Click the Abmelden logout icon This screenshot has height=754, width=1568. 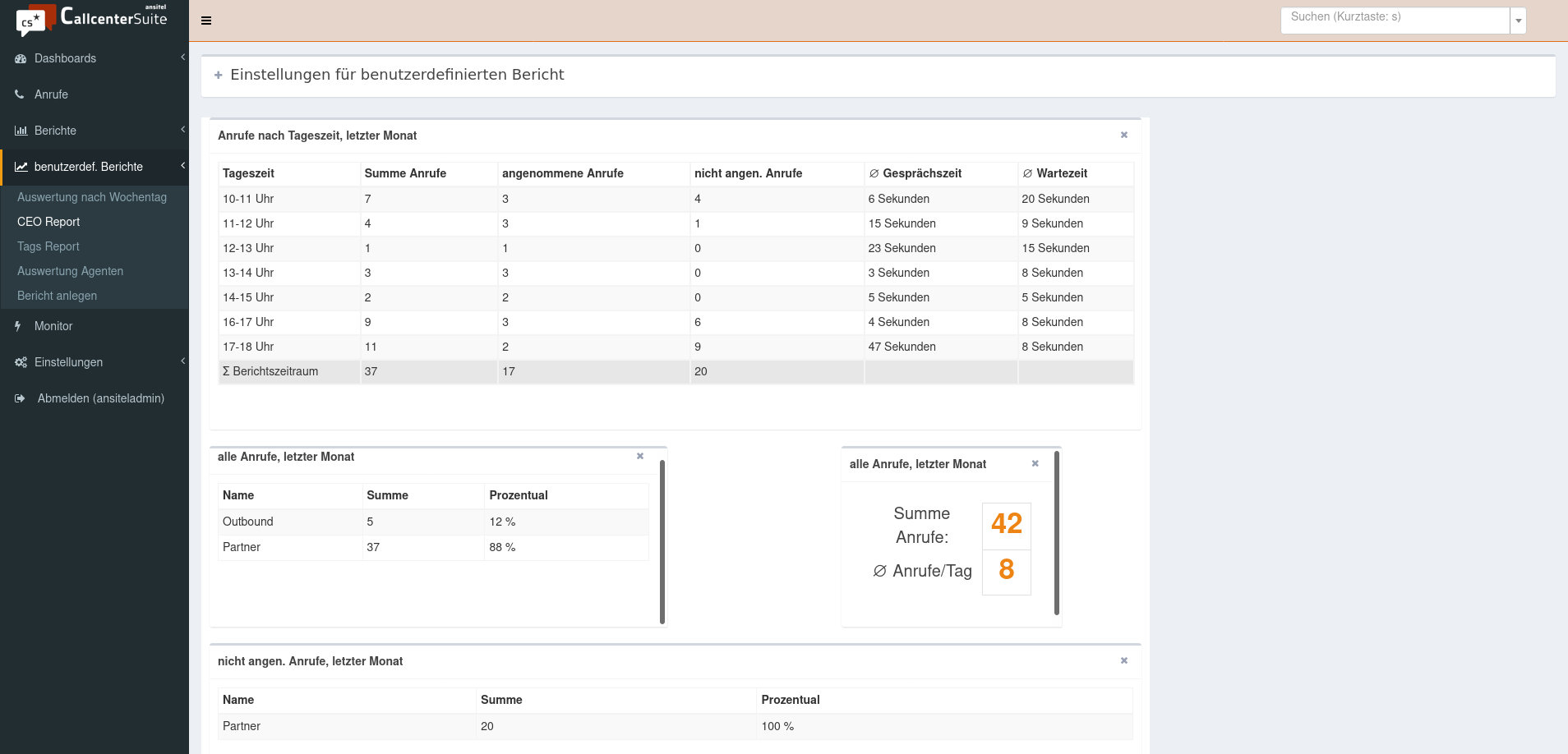click(x=20, y=398)
